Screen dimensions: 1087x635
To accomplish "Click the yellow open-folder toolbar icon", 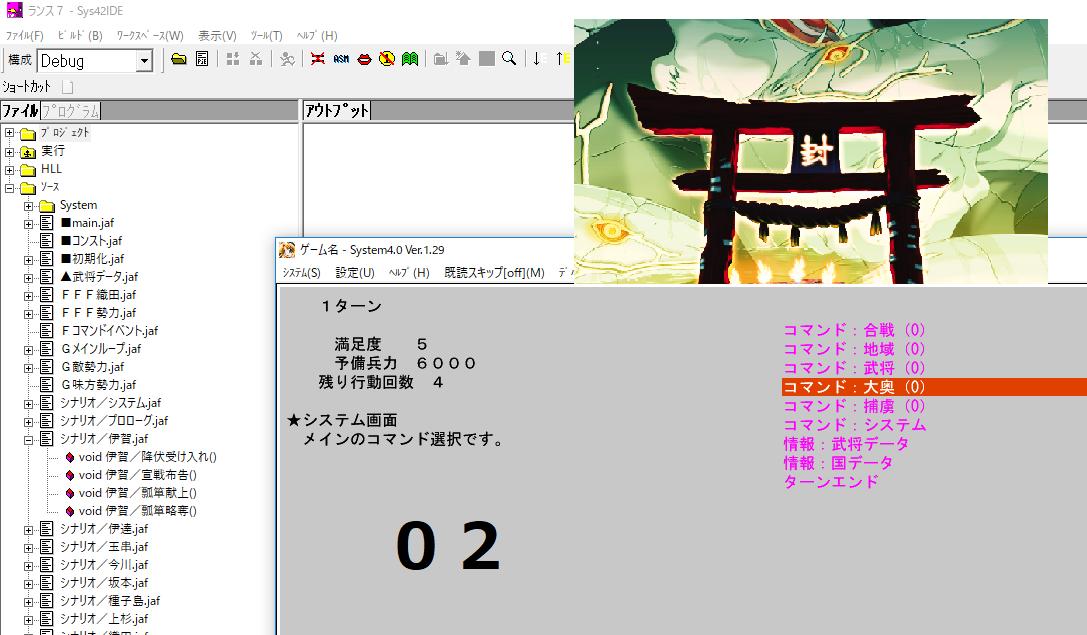I will (179, 59).
